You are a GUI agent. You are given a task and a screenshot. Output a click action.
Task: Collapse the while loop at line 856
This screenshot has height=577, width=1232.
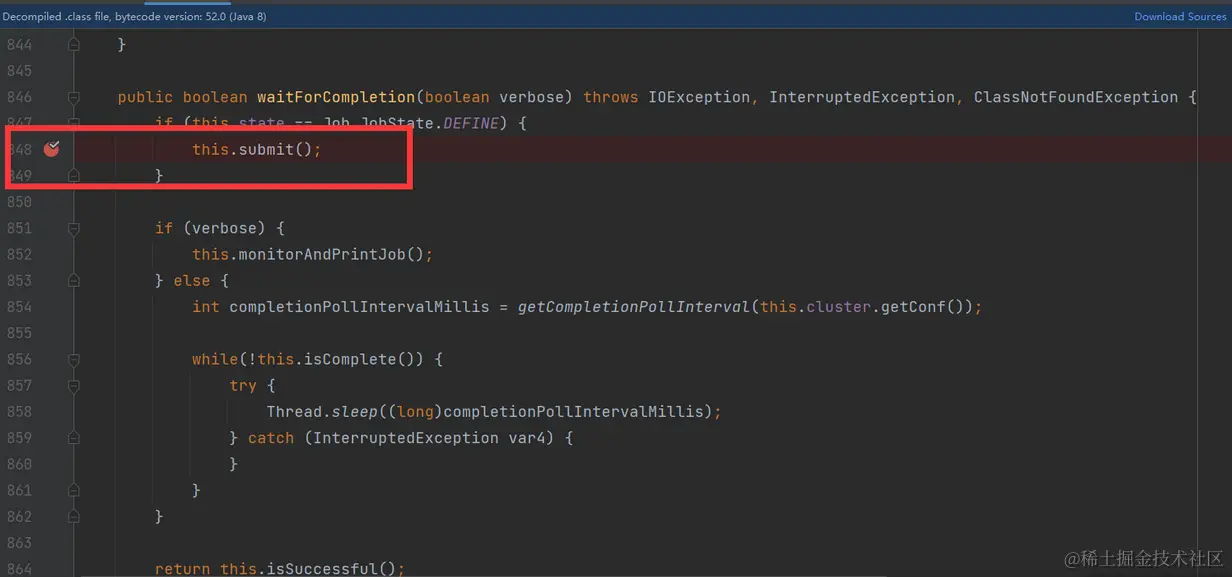(x=74, y=359)
